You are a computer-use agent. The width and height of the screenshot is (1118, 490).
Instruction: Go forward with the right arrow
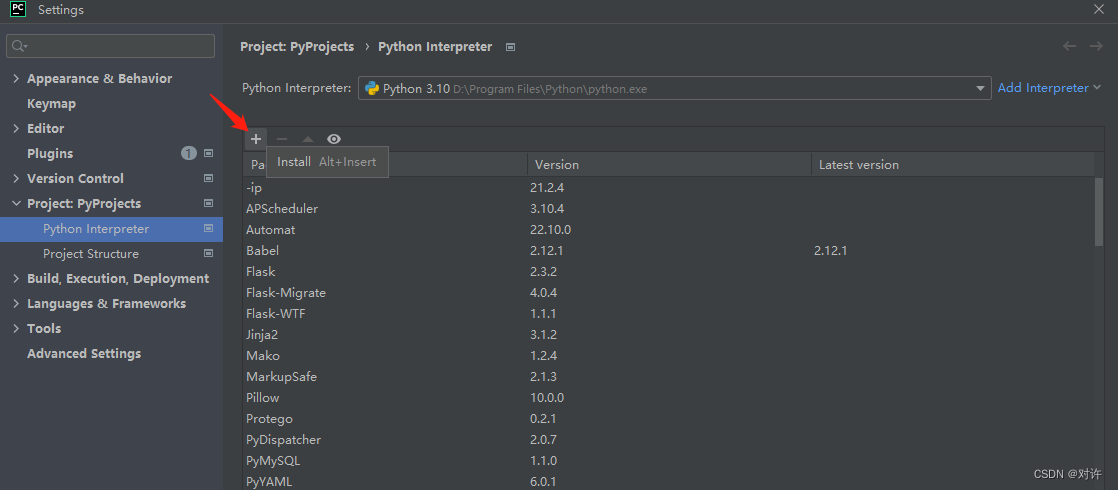[1096, 46]
